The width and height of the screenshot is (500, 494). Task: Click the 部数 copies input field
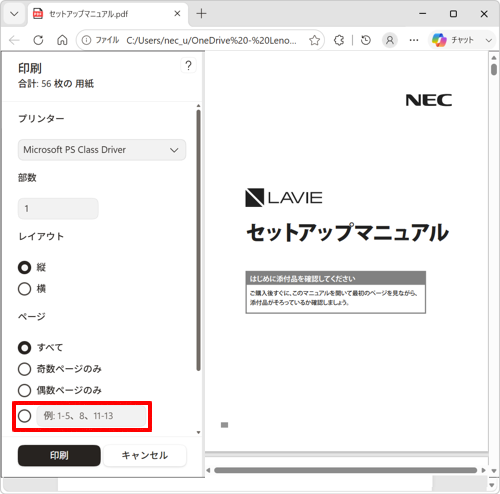point(58,209)
